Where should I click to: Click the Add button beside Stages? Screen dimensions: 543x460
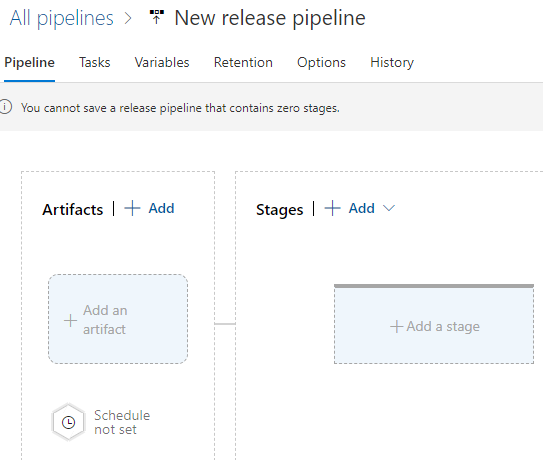click(362, 208)
